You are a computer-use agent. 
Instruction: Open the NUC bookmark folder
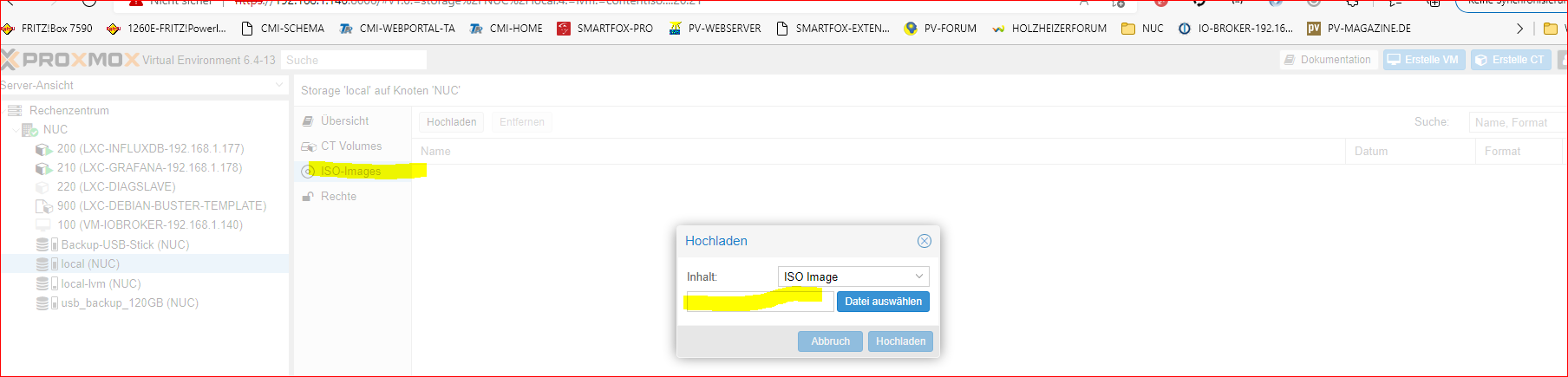pyautogui.click(x=1142, y=29)
